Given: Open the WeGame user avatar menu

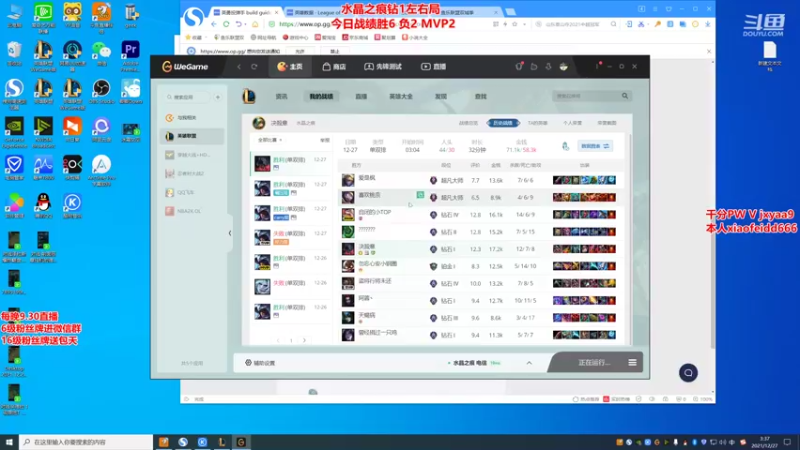Looking at the screenshot, I should (x=563, y=67).
